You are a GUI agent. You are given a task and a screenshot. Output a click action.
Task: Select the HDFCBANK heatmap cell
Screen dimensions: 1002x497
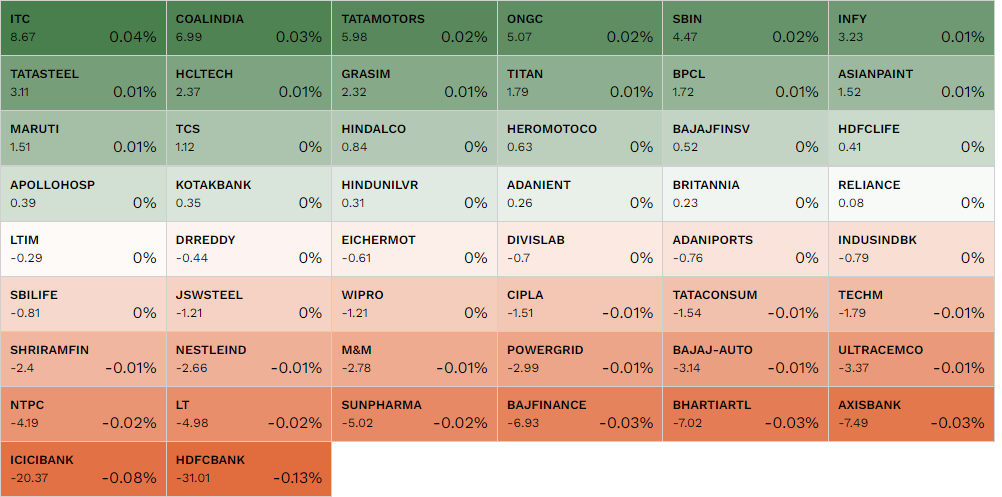tap(248, 469)
